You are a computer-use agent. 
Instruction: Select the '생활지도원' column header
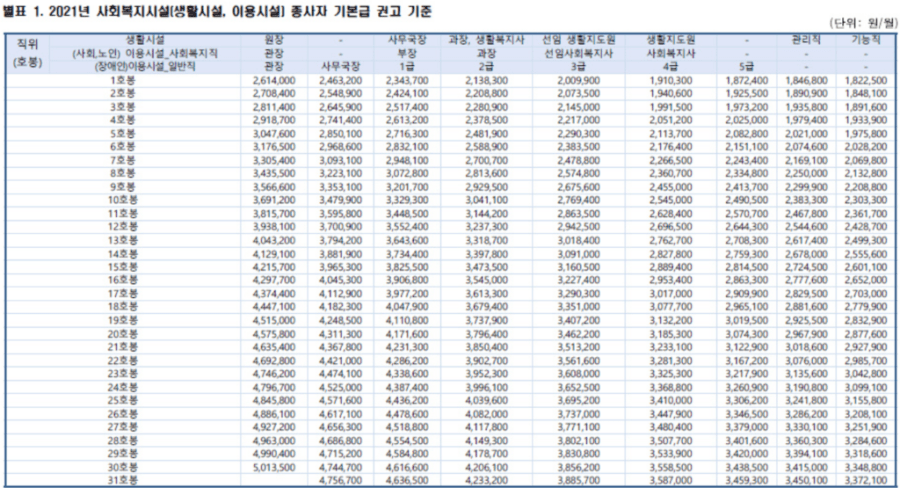pos(670,40)
